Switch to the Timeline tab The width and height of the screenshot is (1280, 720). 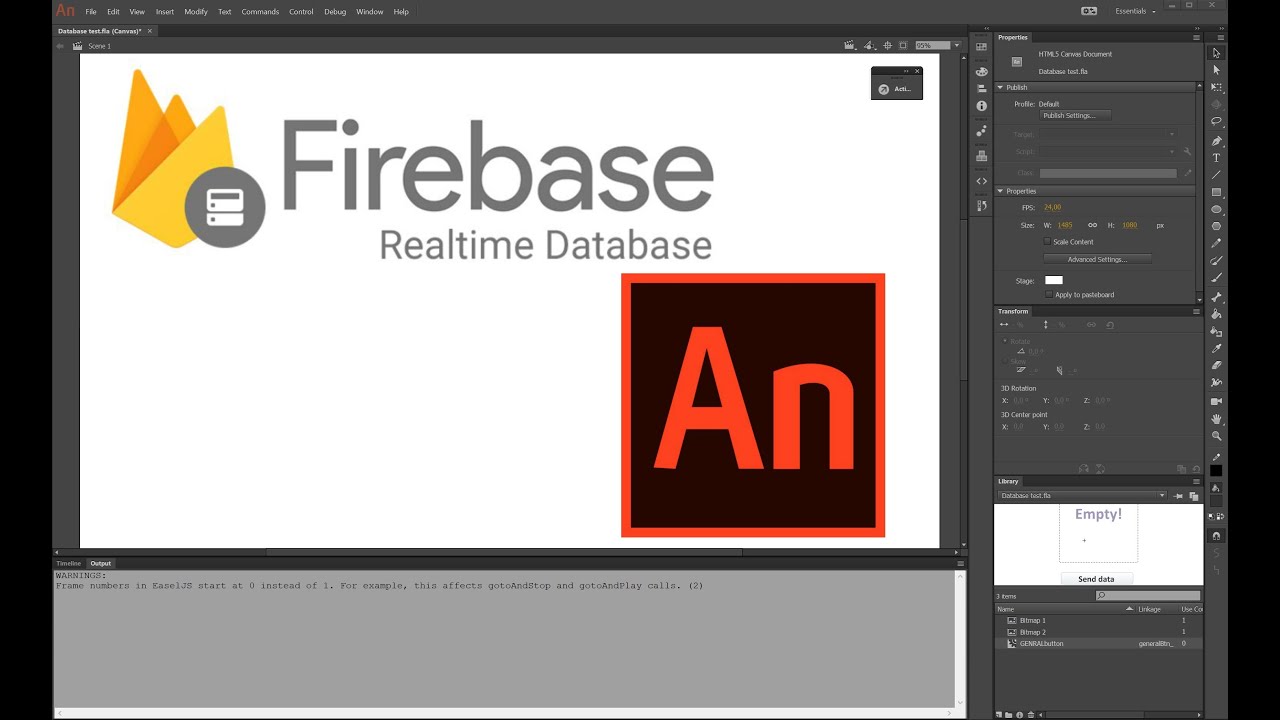pos(69,563)
